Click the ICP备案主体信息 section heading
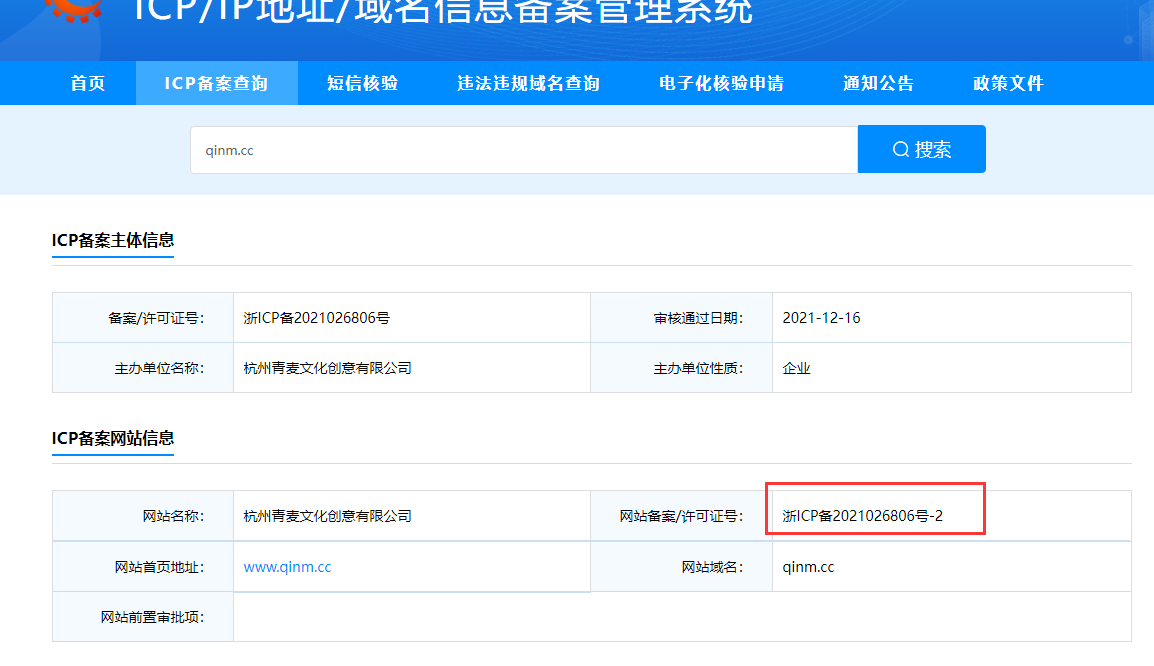Viewport: 1154px width, 666px height. 113,240
